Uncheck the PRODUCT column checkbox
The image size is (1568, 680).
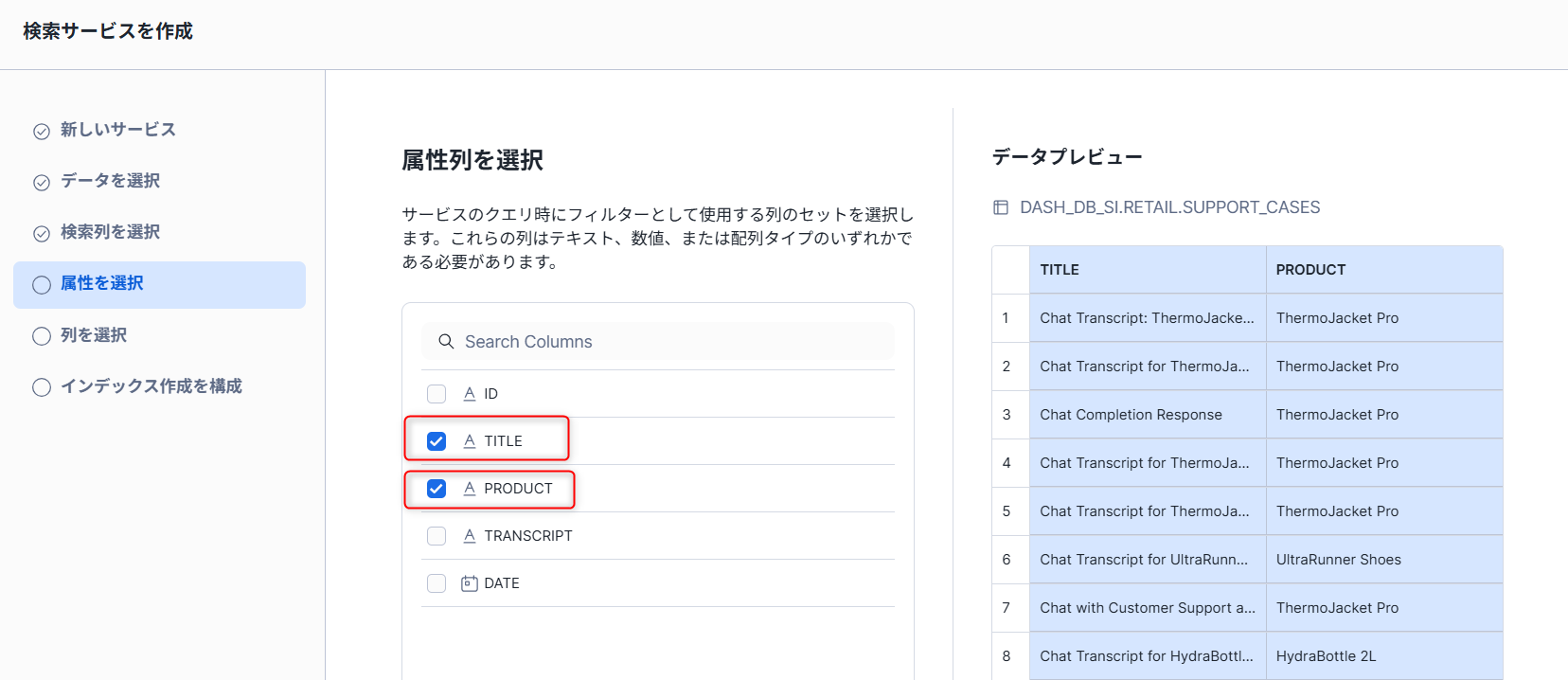[437, 489]
